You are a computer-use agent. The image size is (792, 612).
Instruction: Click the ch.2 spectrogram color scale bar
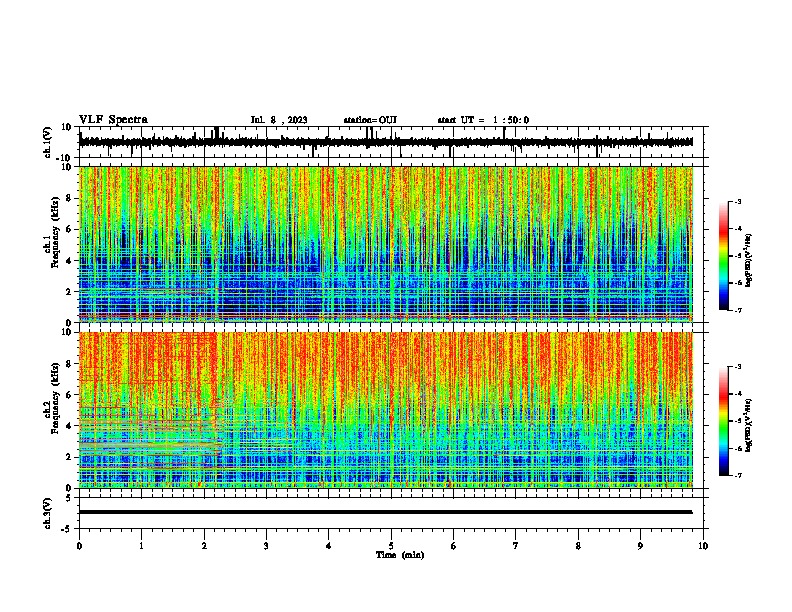tap(724, 421)
